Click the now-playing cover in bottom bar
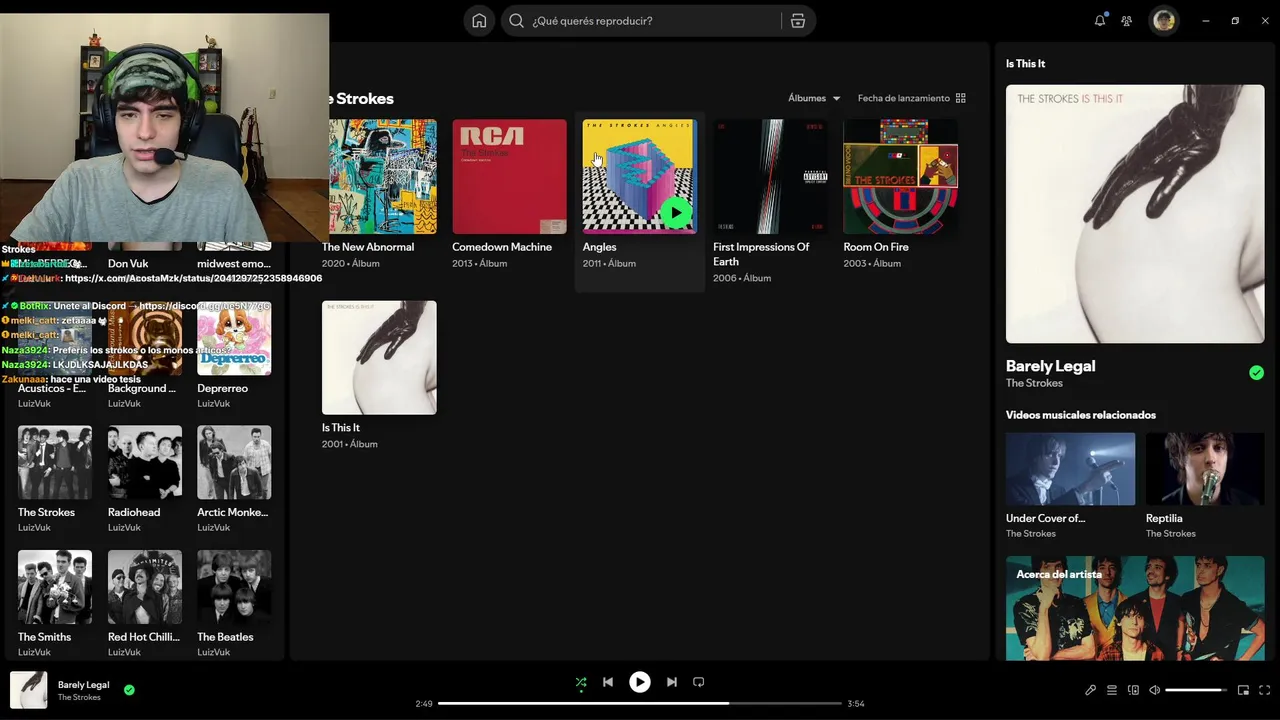Image resolution: width=1280 pixels, height=720 pixels. [28, 690]
